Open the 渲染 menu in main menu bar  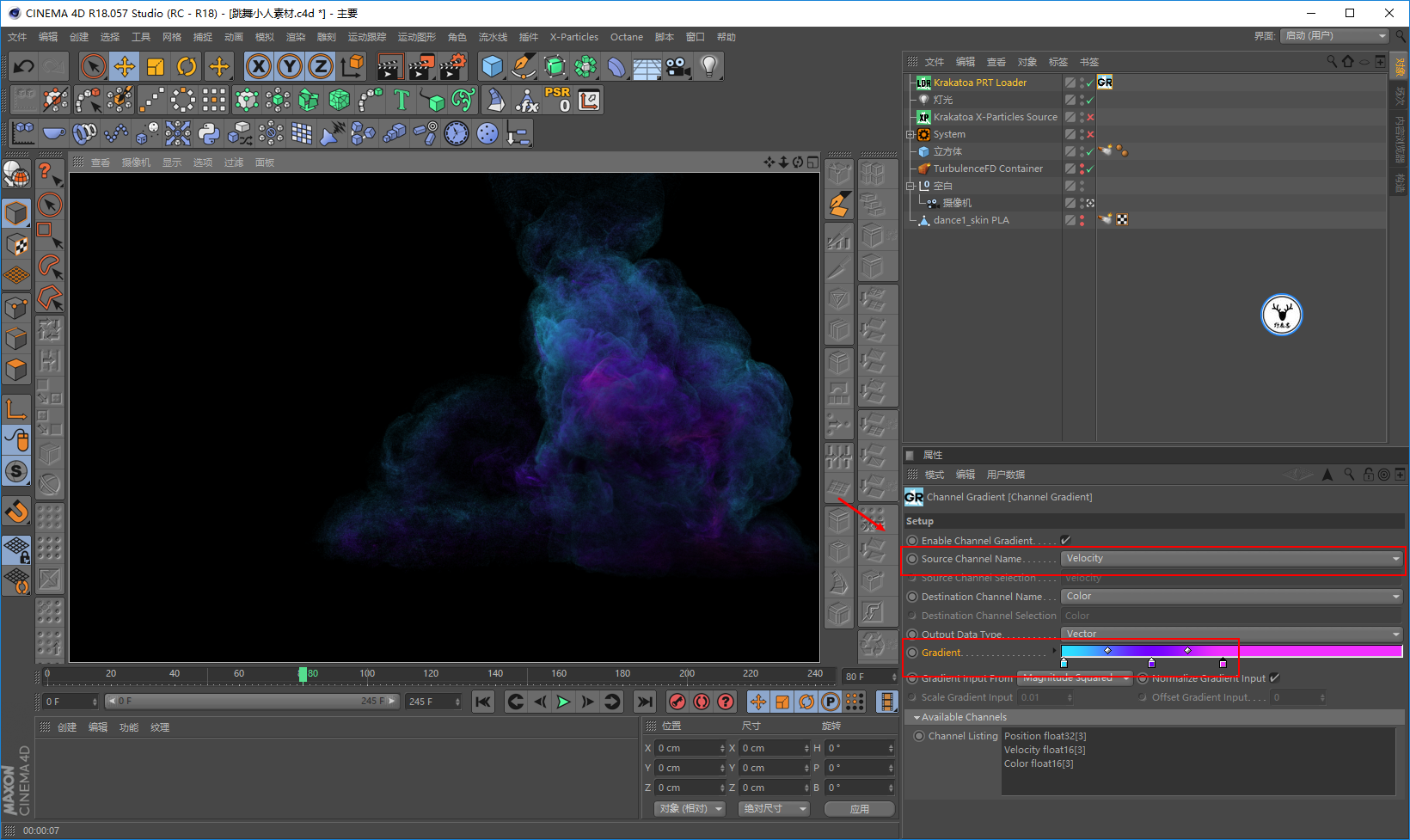point(296,37)
